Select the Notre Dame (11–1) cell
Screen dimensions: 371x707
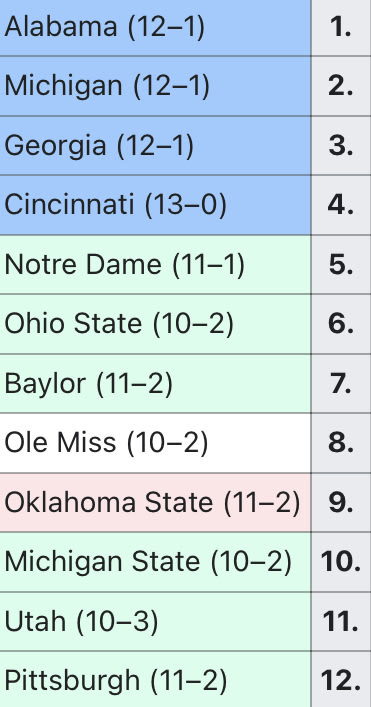click(x=155, y=265)
